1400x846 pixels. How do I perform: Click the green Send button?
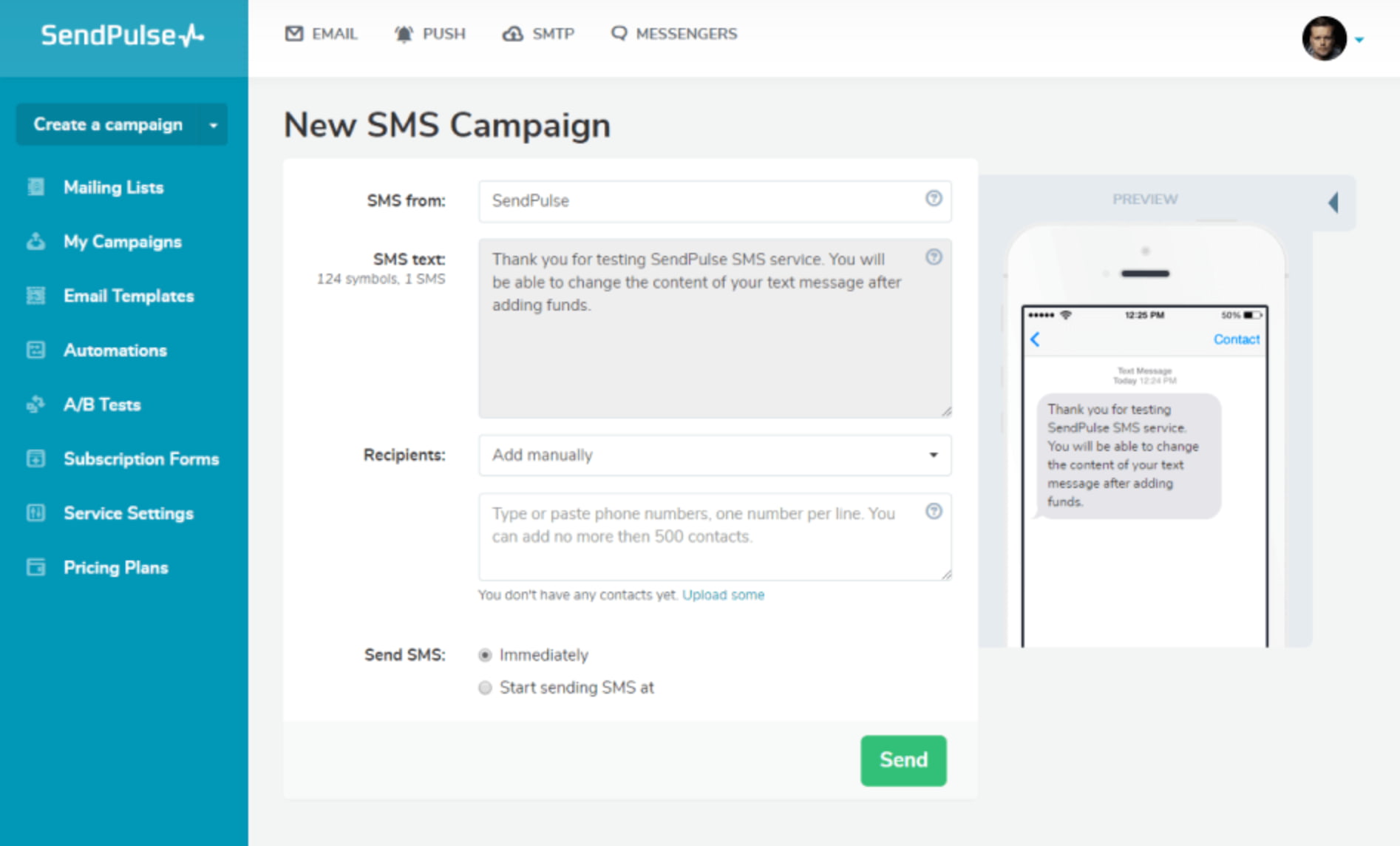903,760
